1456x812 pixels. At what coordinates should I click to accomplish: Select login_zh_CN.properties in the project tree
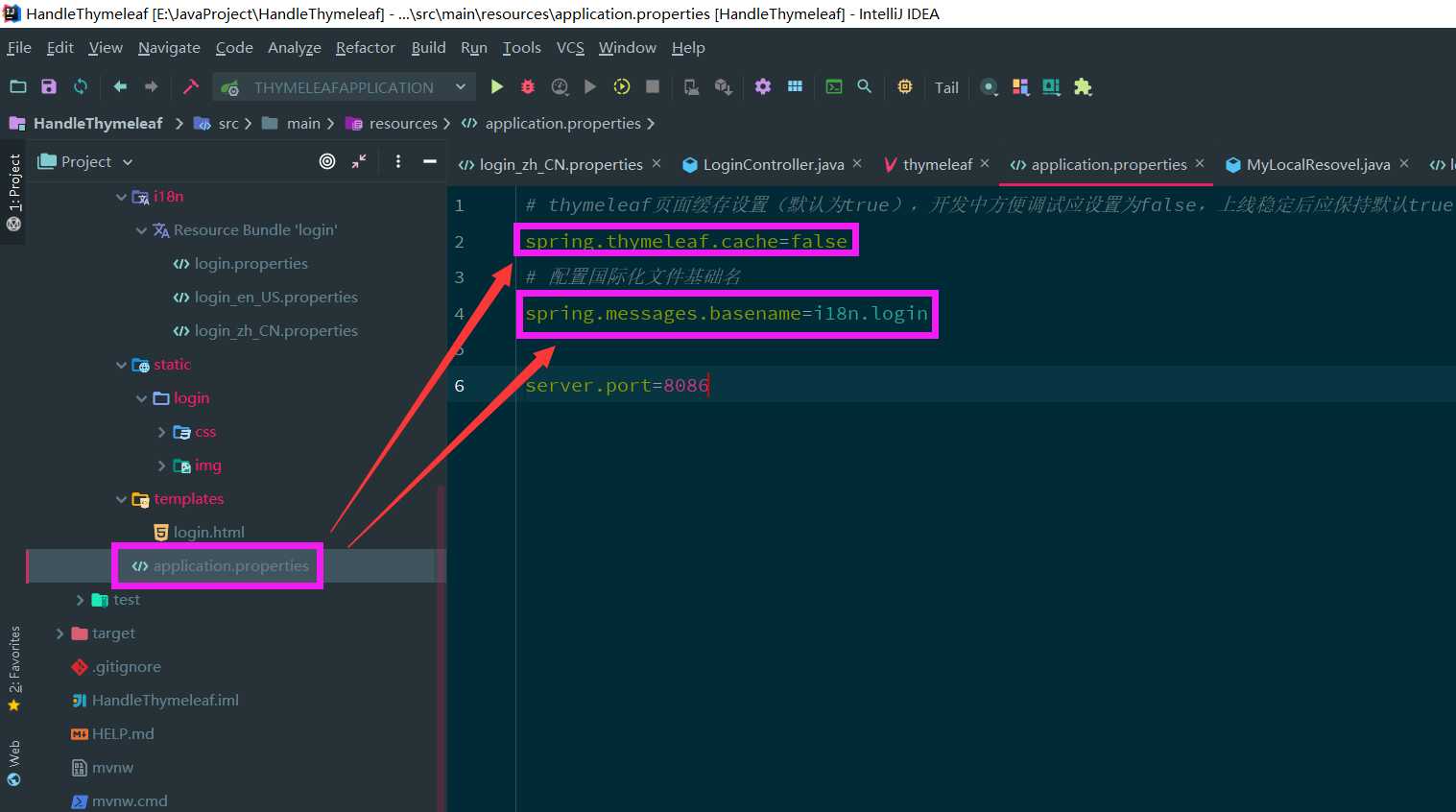(275, 331)
